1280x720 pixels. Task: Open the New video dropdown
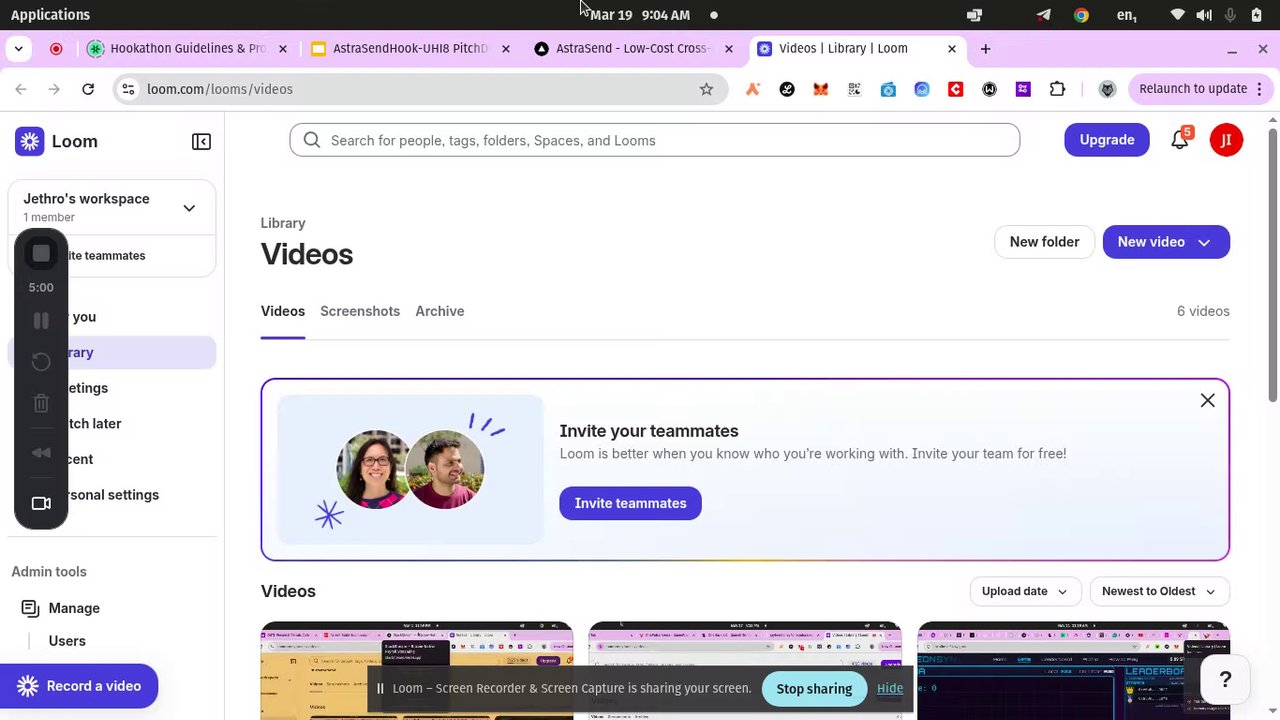pyautogui.click(x=1166, y=242)
